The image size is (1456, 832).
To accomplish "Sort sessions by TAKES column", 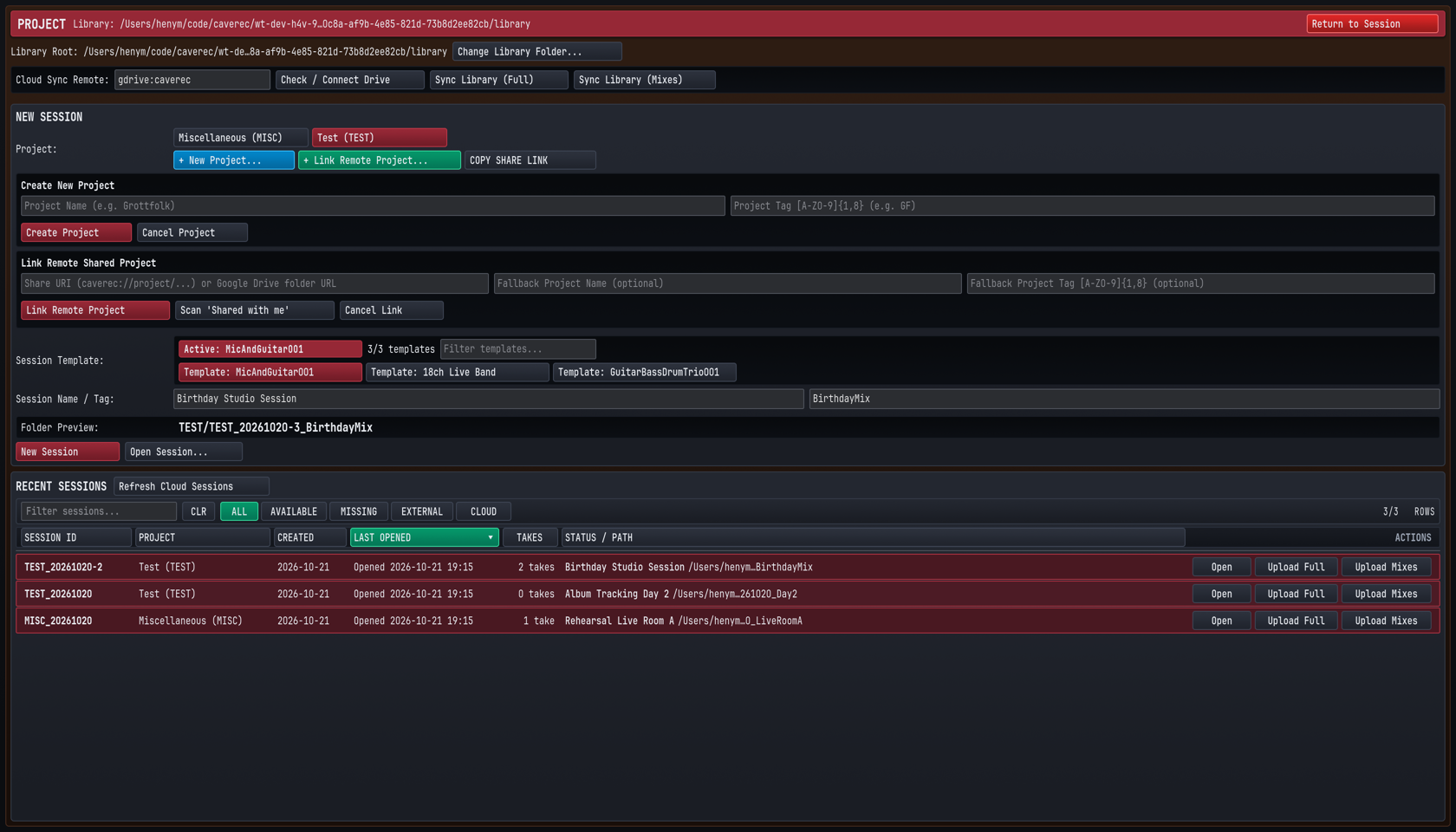I will [x=530, y=538].
